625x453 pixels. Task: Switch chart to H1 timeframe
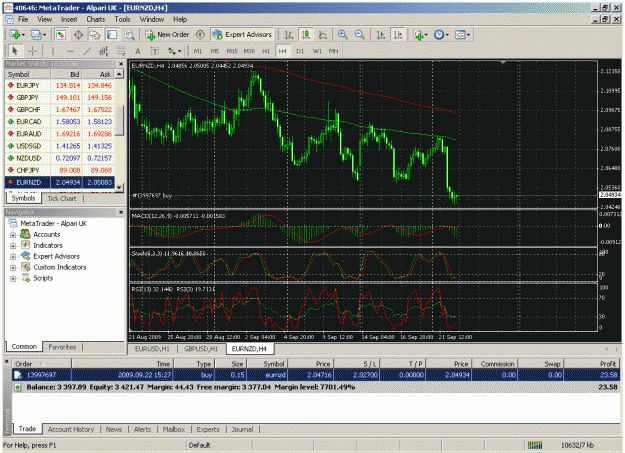[266, 51]
